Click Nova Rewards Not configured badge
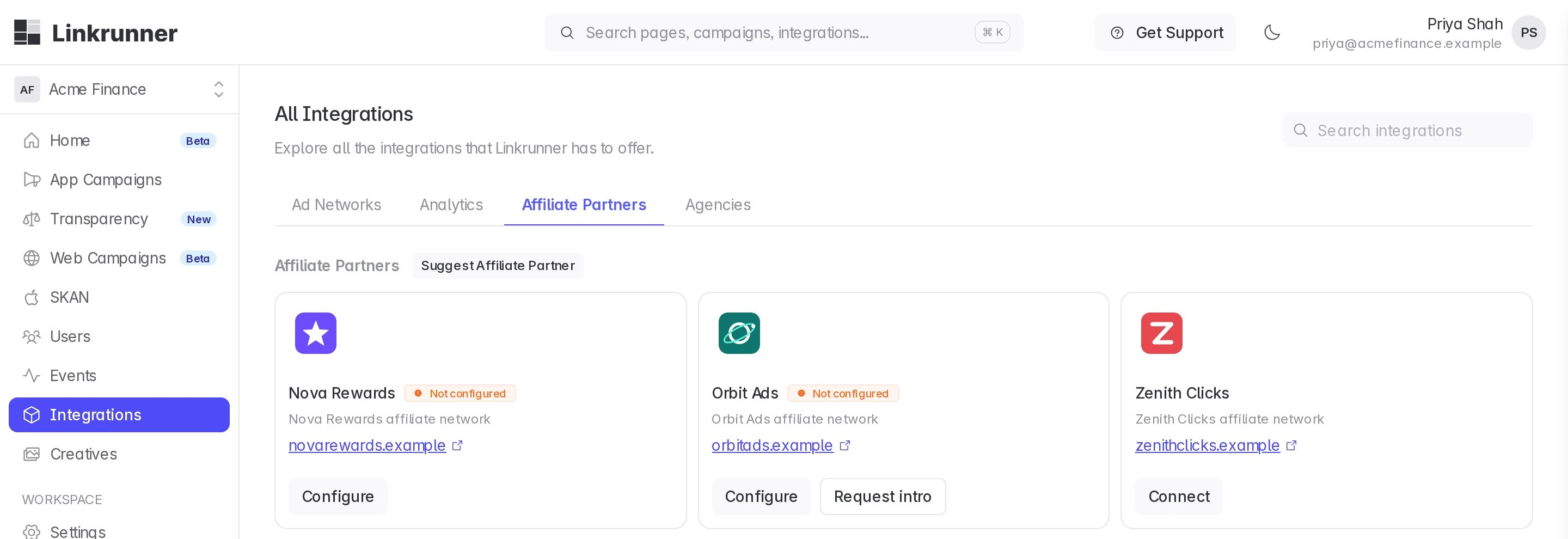1568x539 pixels. (460, 394)
